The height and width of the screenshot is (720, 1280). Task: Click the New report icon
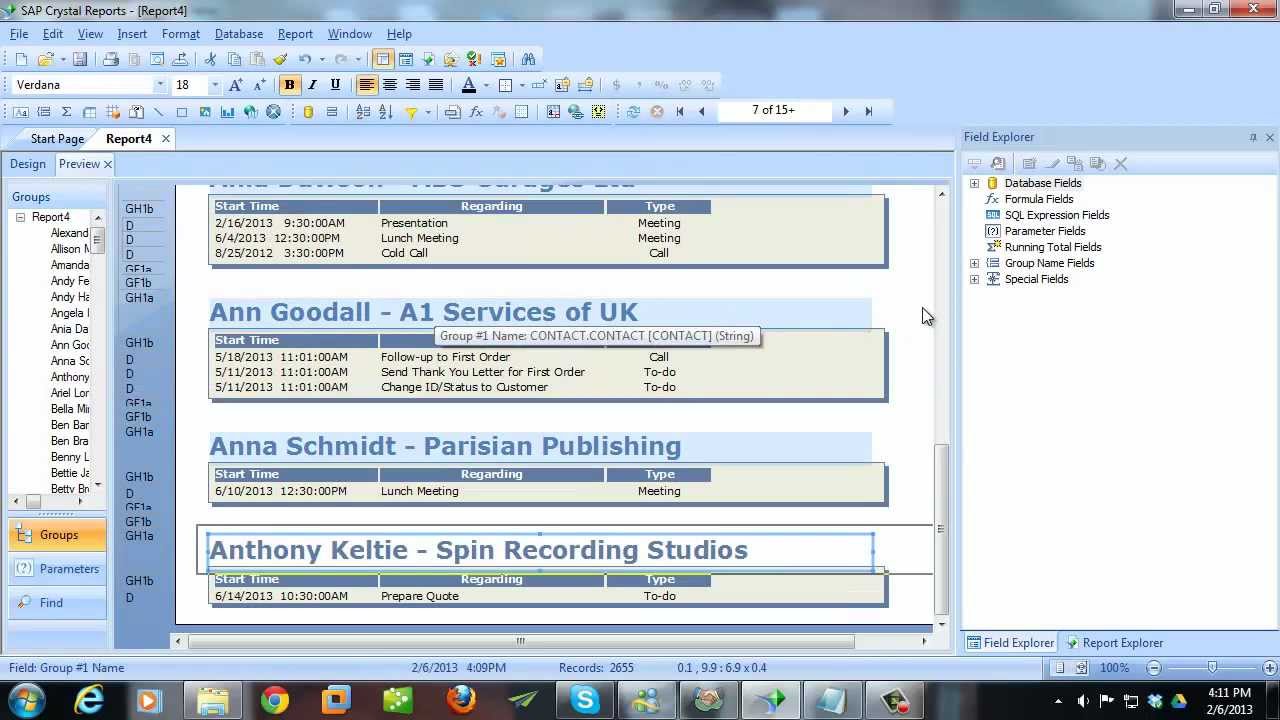click(20, 59)
